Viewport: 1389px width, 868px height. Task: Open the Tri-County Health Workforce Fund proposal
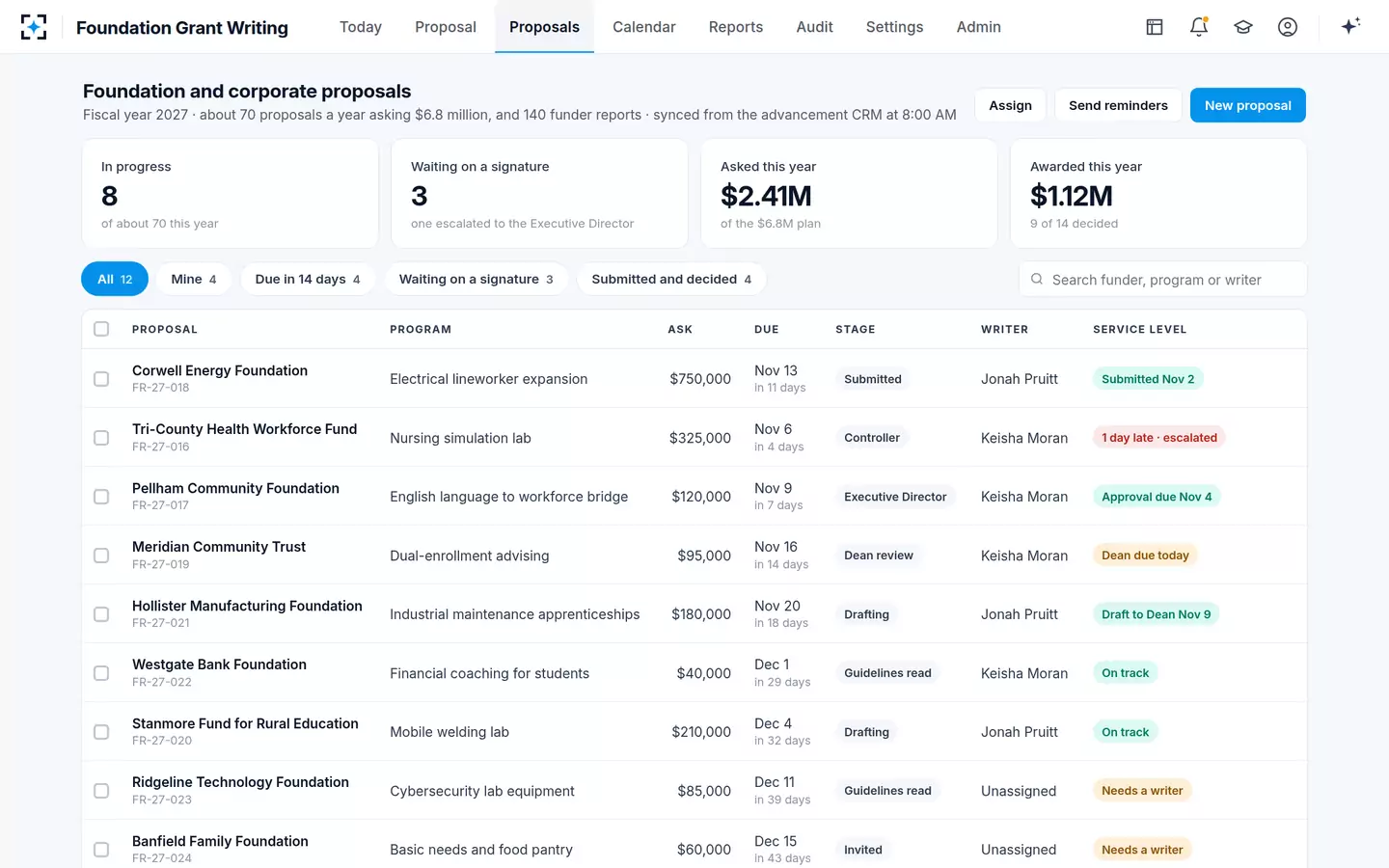(244, 429)
